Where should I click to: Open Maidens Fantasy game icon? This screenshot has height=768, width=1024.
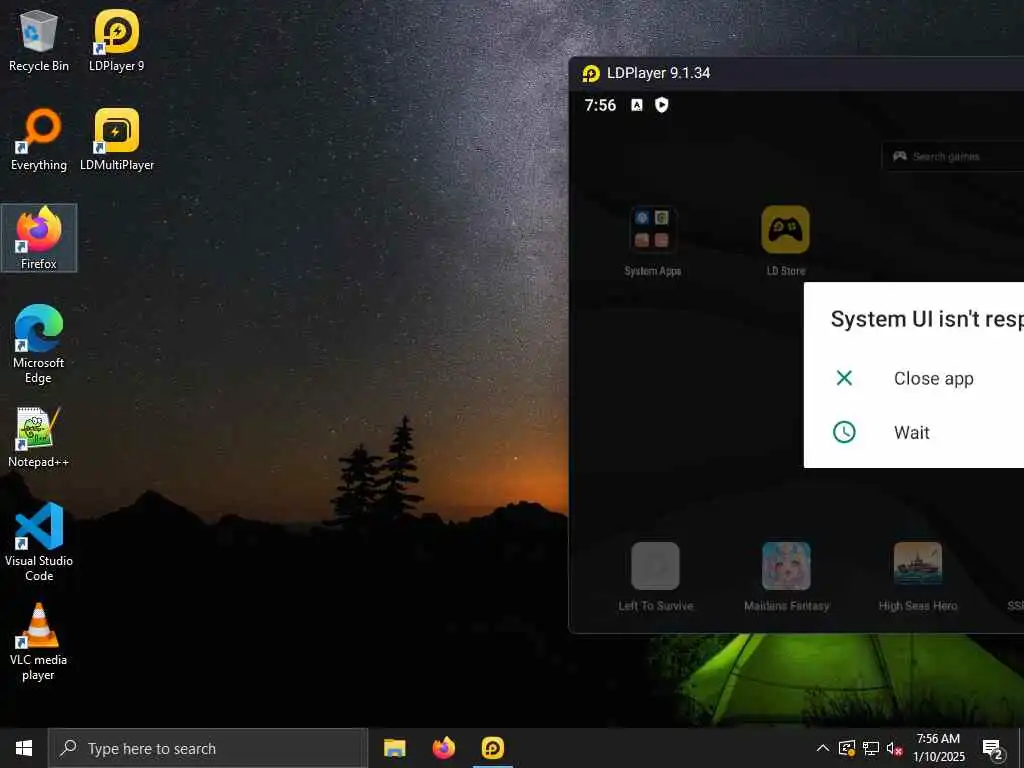(786, 577)
